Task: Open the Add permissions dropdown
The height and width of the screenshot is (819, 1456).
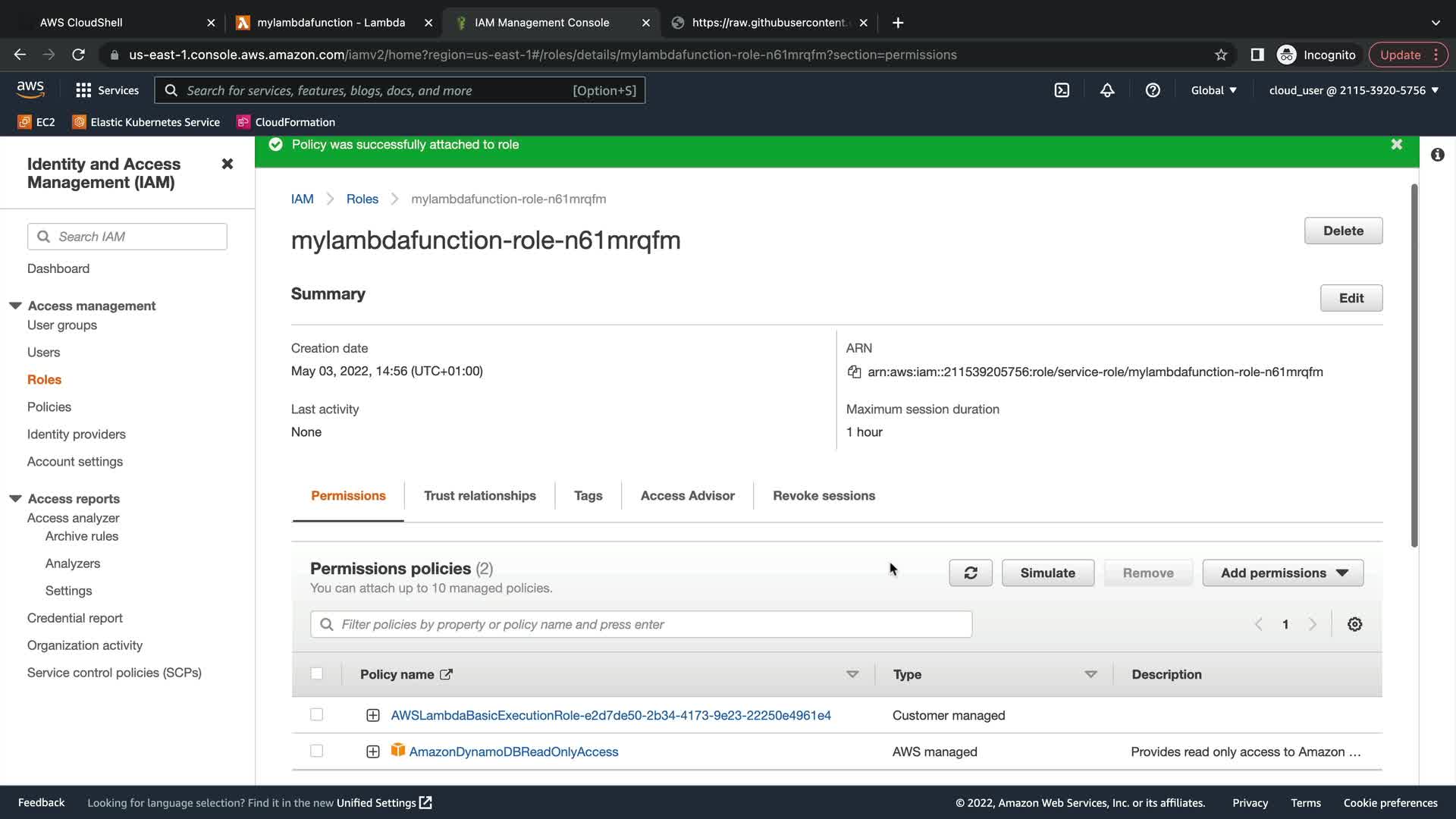Action: (1282, 573)
